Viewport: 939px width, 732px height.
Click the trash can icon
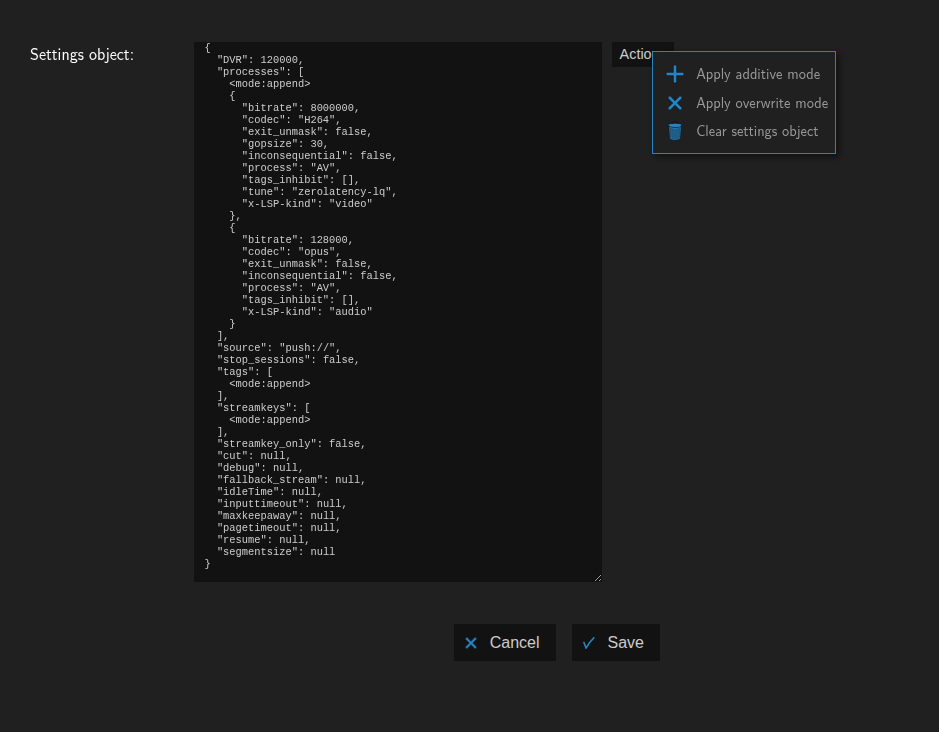coord(675,132)
